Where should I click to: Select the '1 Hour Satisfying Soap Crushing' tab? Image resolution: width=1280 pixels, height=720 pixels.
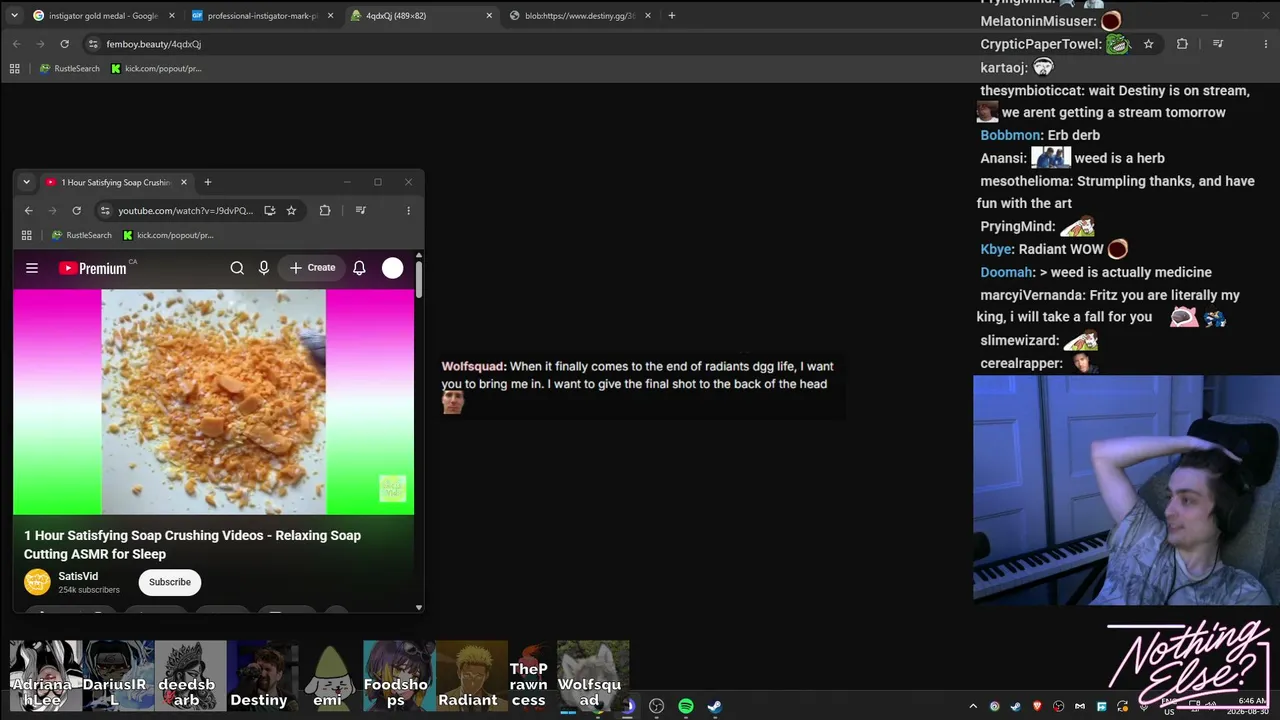[116, 182]
